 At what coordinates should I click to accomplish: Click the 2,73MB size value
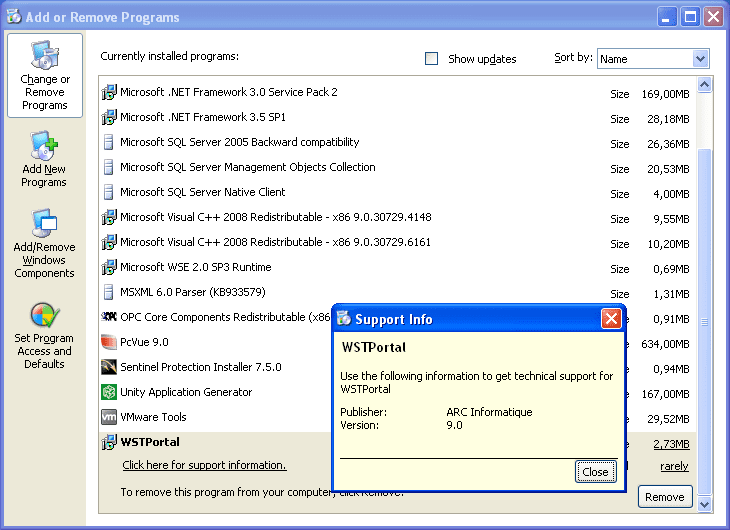671,444
